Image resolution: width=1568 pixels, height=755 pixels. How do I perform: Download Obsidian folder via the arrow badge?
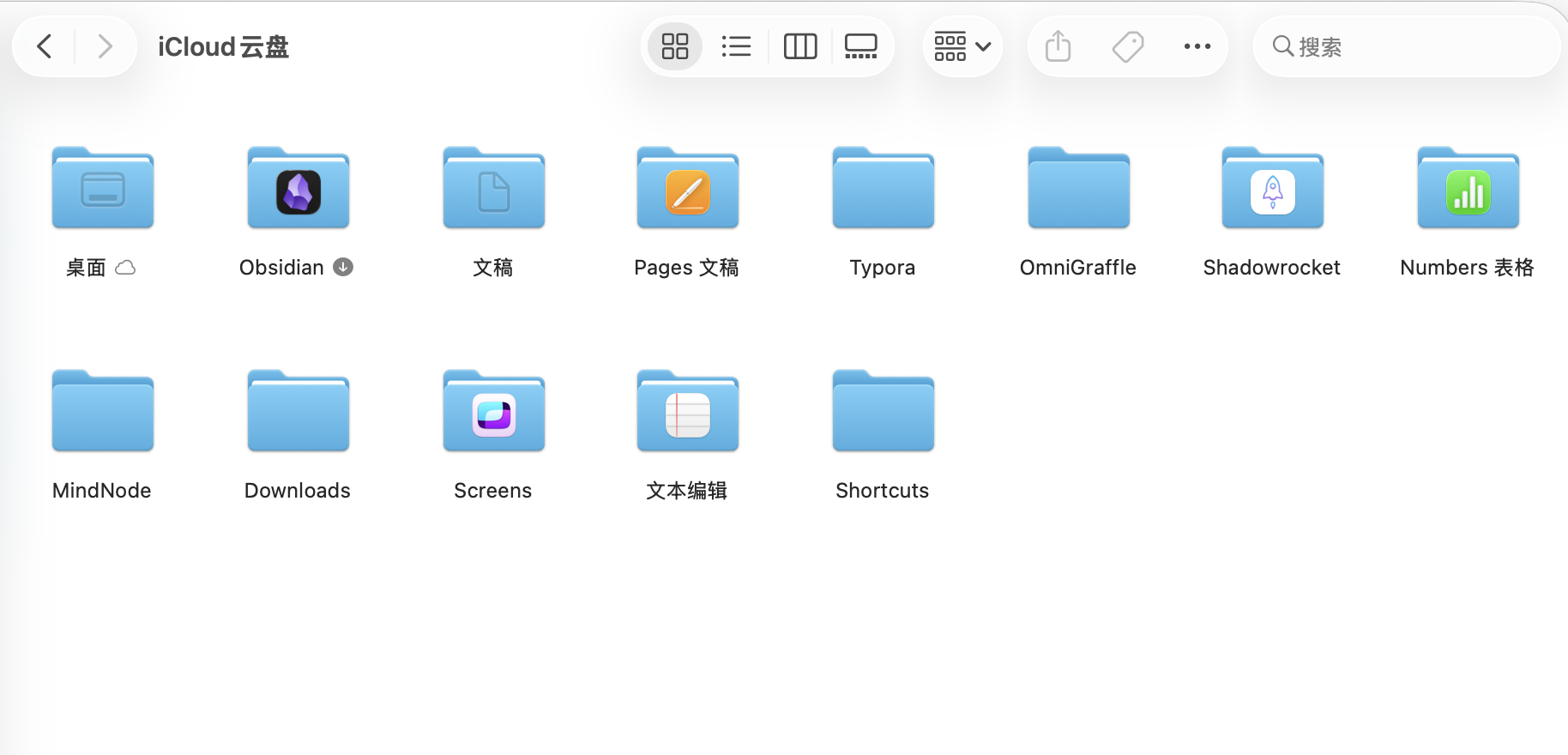click(x=343, y=267)
